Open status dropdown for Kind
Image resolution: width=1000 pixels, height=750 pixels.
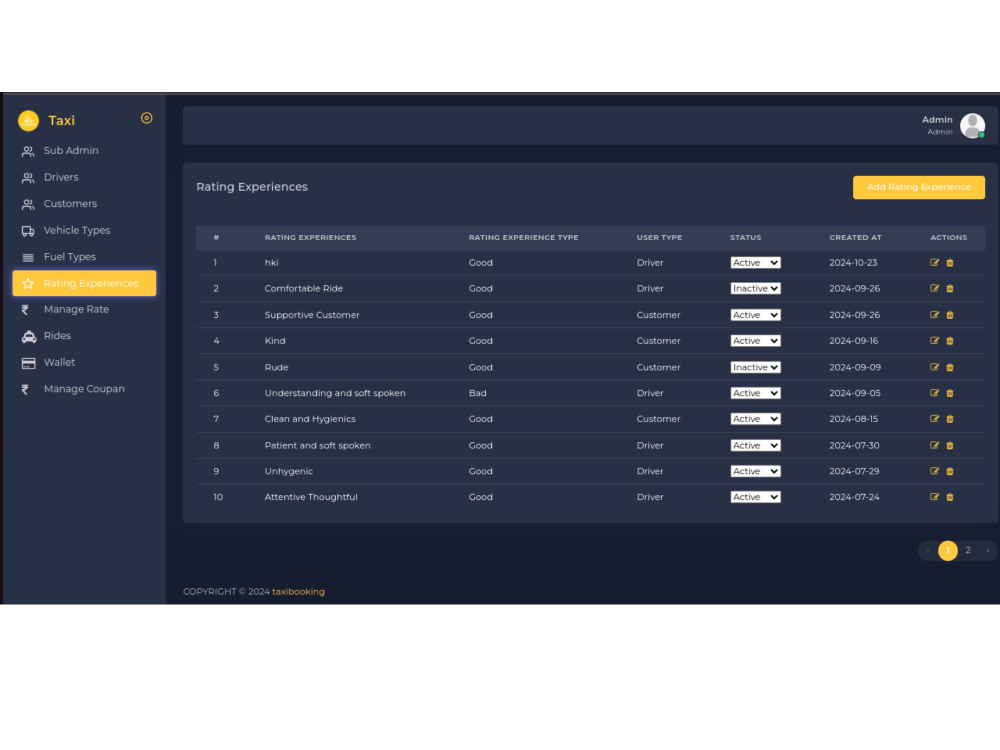click(x=755, y=341)
